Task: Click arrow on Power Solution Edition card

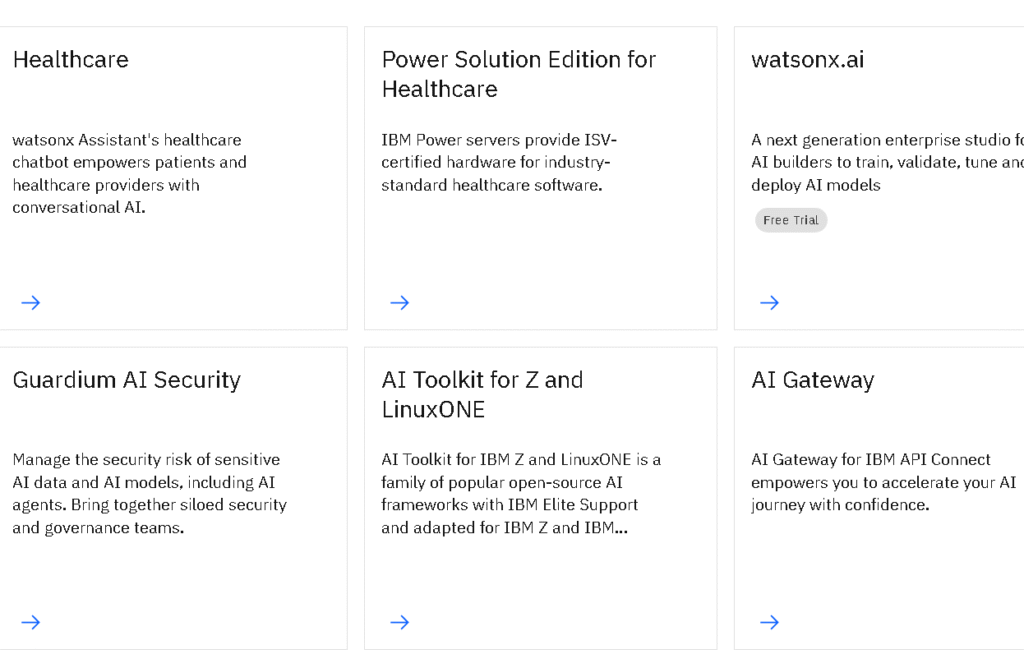Action: click(x=400, y=302)
